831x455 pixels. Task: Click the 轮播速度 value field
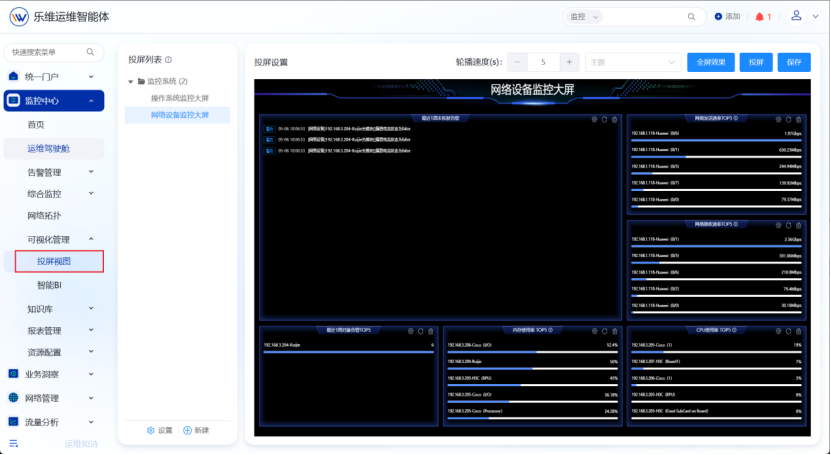[x=543, y=62]
